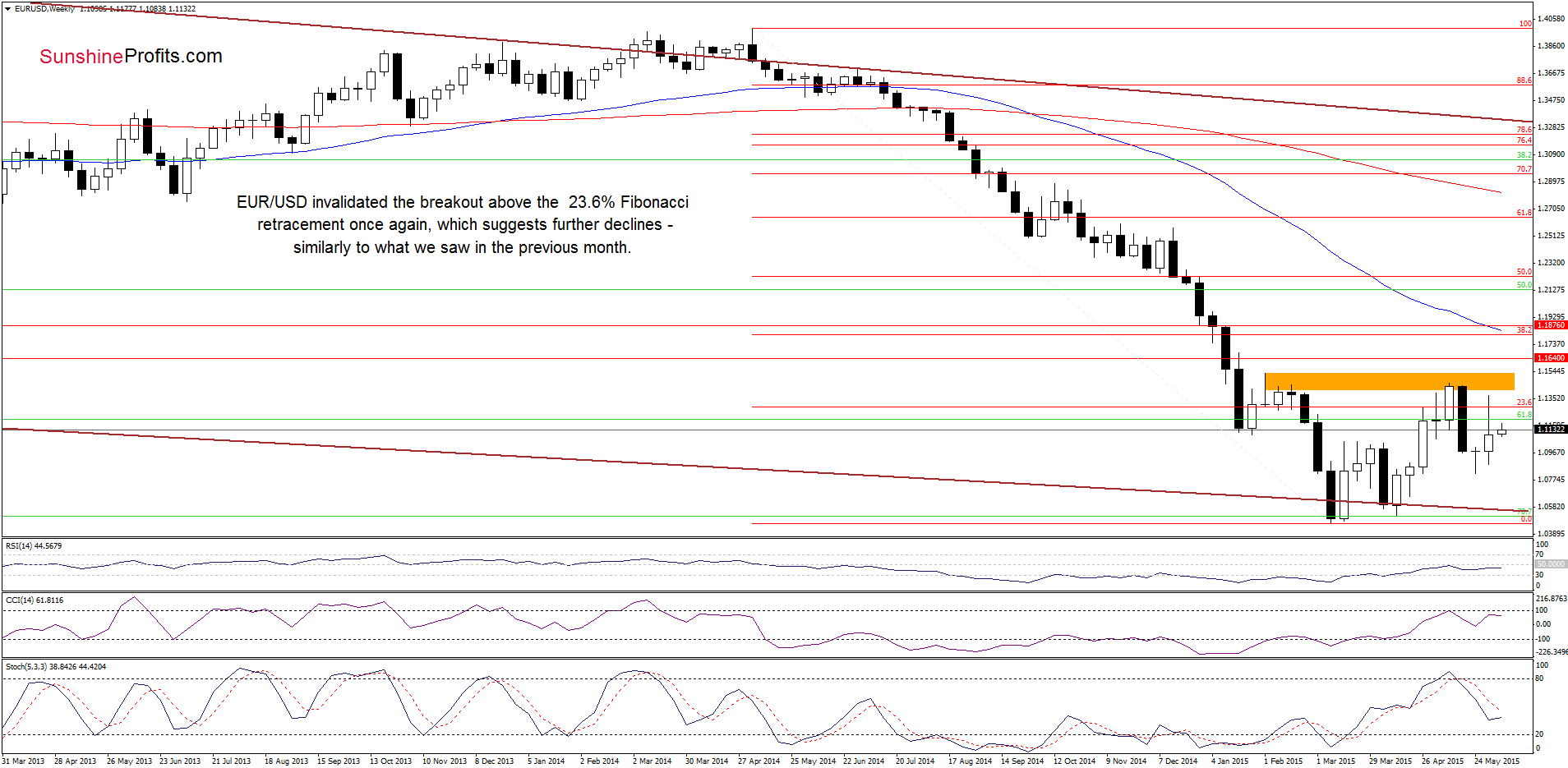1568x768 pixels.
Task: Click the 26 May 2013 date label
Action: pyautogui.click(x=129, y=761)
